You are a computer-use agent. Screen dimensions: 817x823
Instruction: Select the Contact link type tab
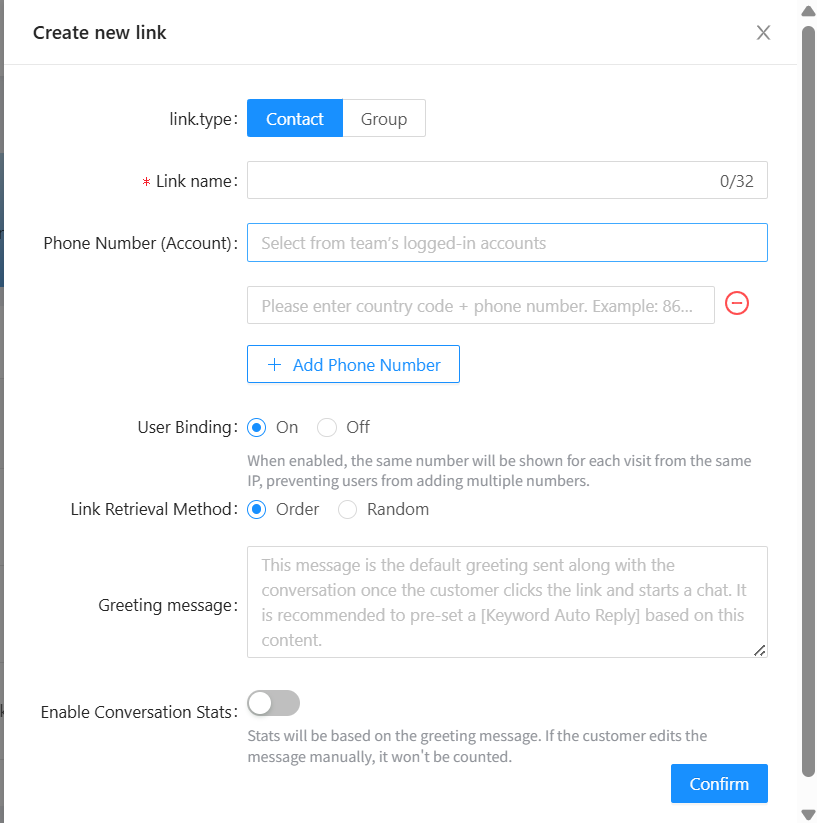(295, 119)
